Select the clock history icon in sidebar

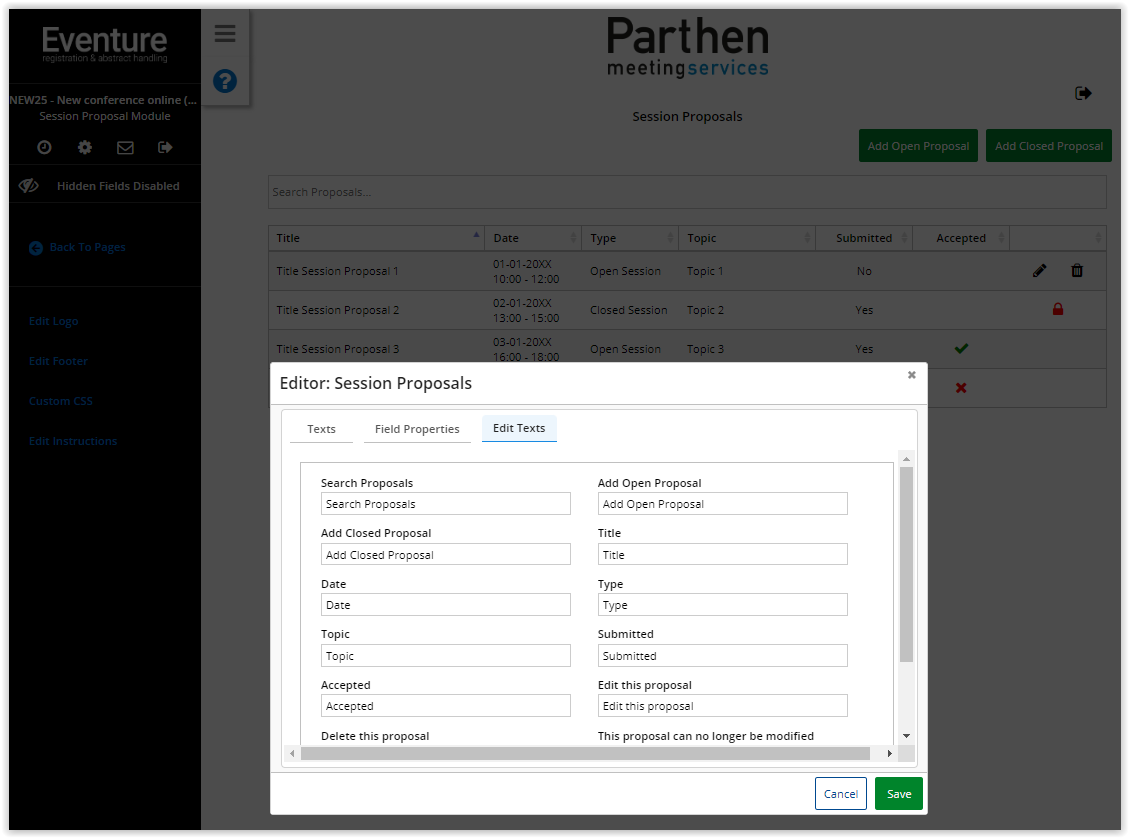[x=43, y=147]
